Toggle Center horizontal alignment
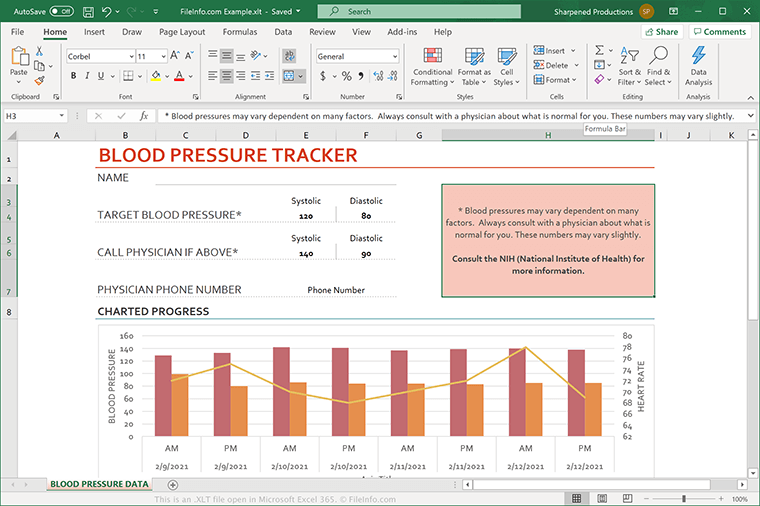Viewport: 760px width, 506px height. tap(226, 76)
